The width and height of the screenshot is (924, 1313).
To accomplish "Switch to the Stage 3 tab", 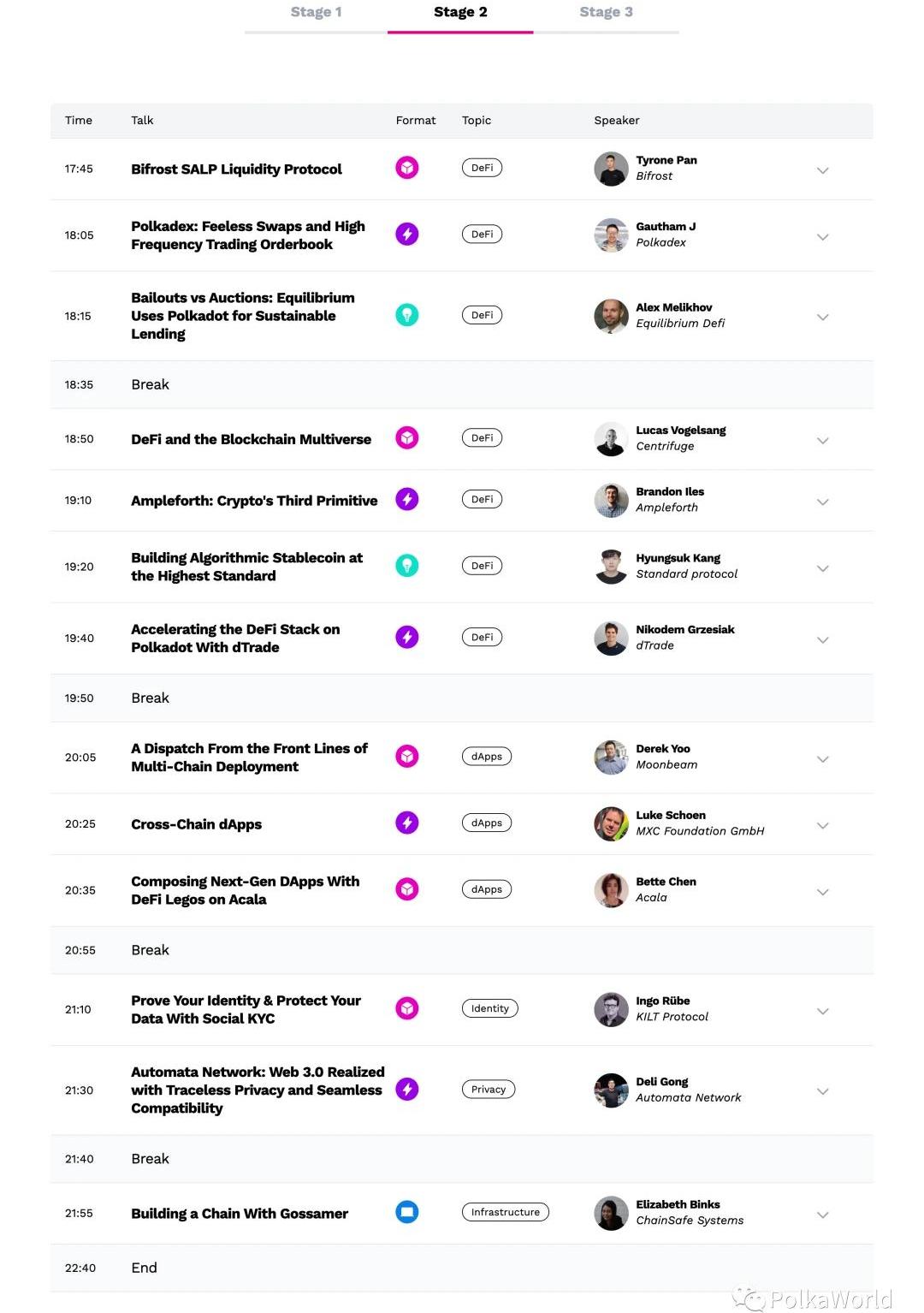I will [606, 12].
